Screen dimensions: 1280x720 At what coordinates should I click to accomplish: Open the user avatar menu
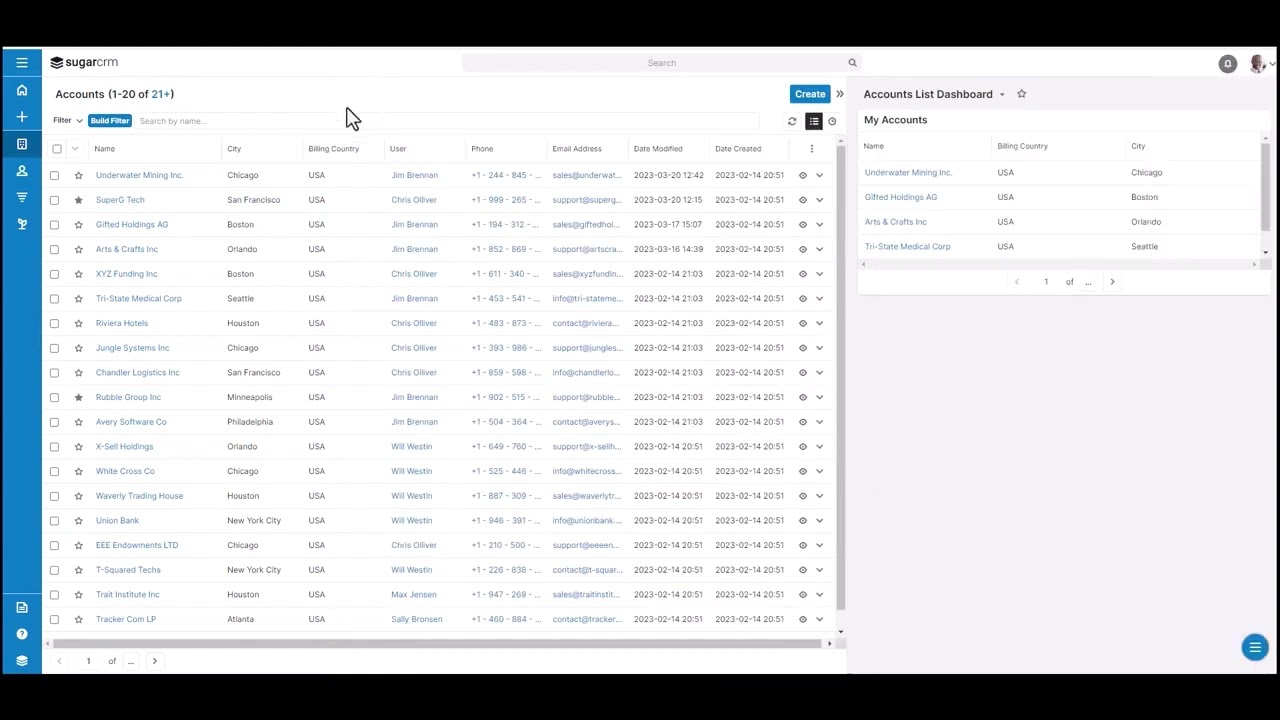point(1256,64)
